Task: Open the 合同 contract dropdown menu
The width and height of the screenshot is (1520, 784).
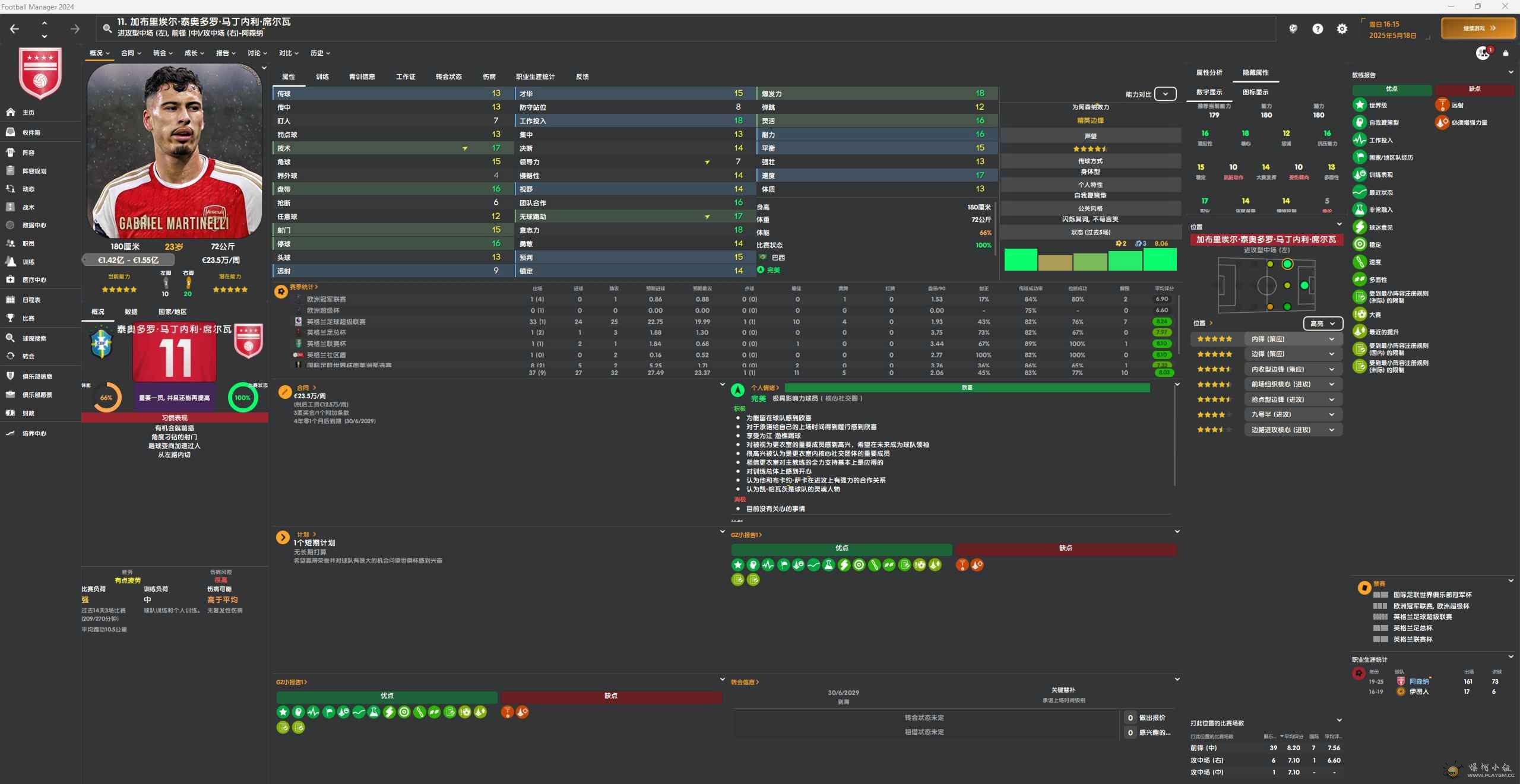Action: pos(131,53)
